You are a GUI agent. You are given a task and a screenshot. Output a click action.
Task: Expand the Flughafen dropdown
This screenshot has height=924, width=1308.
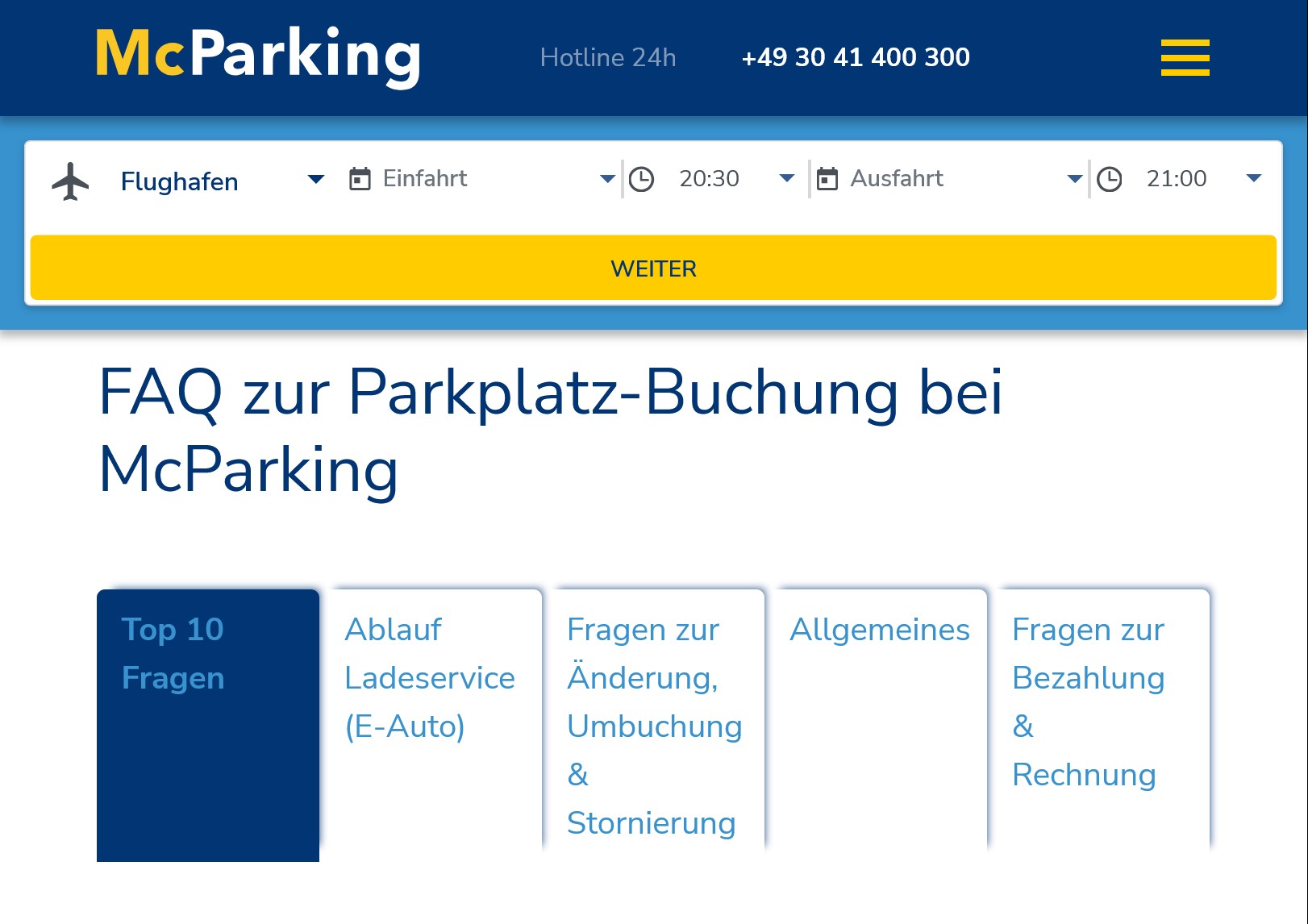click(316, 181)
